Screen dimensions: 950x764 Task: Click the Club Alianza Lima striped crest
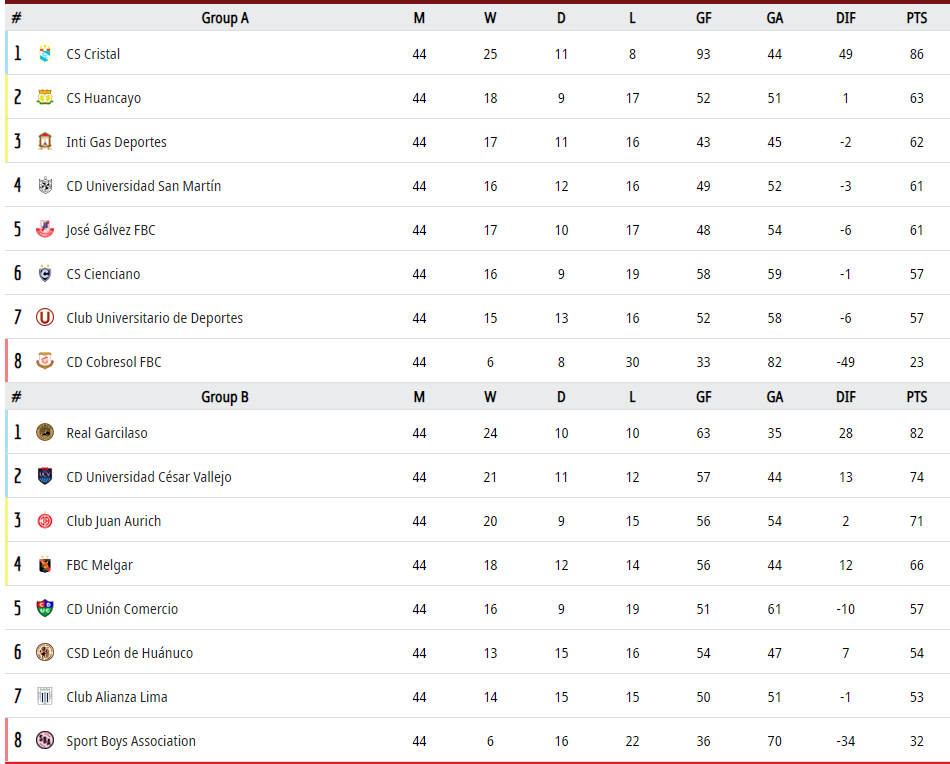(45, 697)
